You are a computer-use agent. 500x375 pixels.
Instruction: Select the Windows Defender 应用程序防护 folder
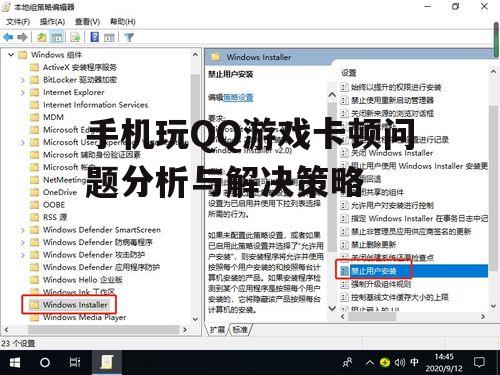pos(95,267)
